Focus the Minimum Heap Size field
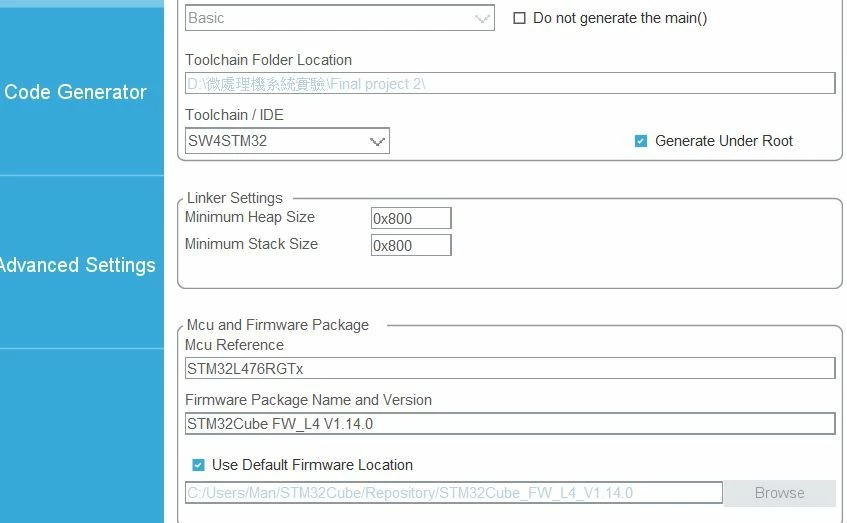This screenshot has height=523, width=847. pos(411,218)
